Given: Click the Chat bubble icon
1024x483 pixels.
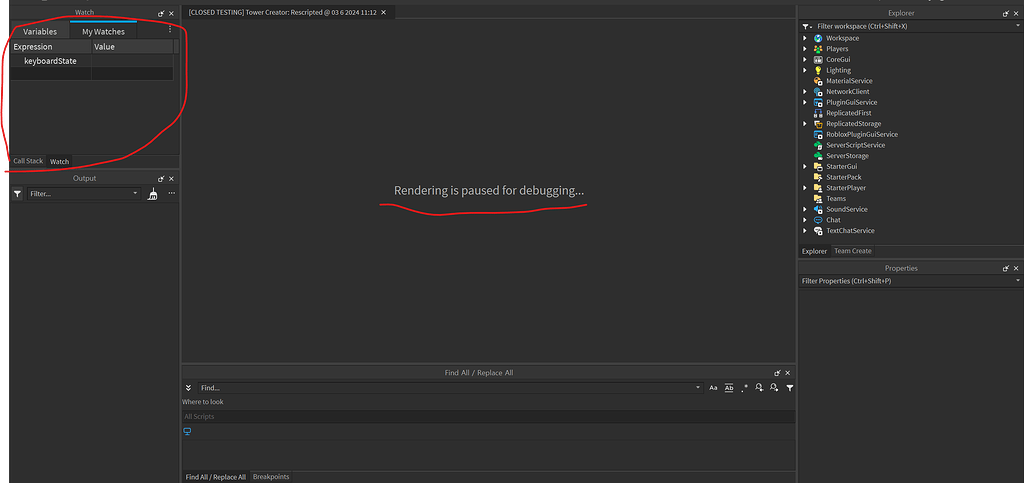Looking at the screenshot, I should (818, 220).
